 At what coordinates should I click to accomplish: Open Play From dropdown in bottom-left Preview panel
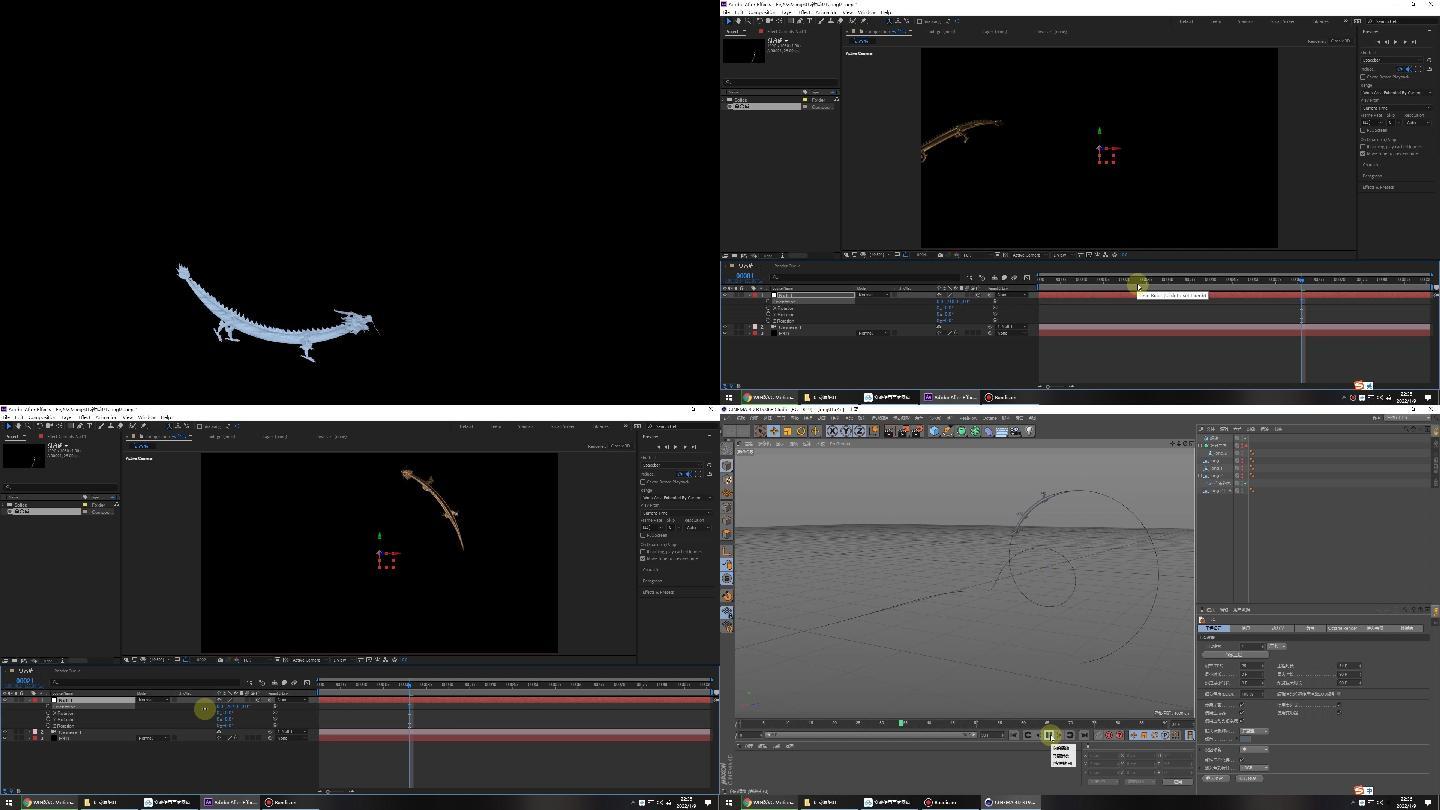(x=677, y=513)
